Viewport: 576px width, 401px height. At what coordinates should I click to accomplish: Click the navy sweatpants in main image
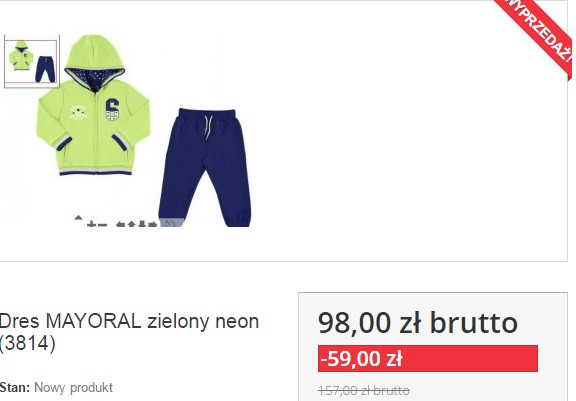[x=206, y=167]
